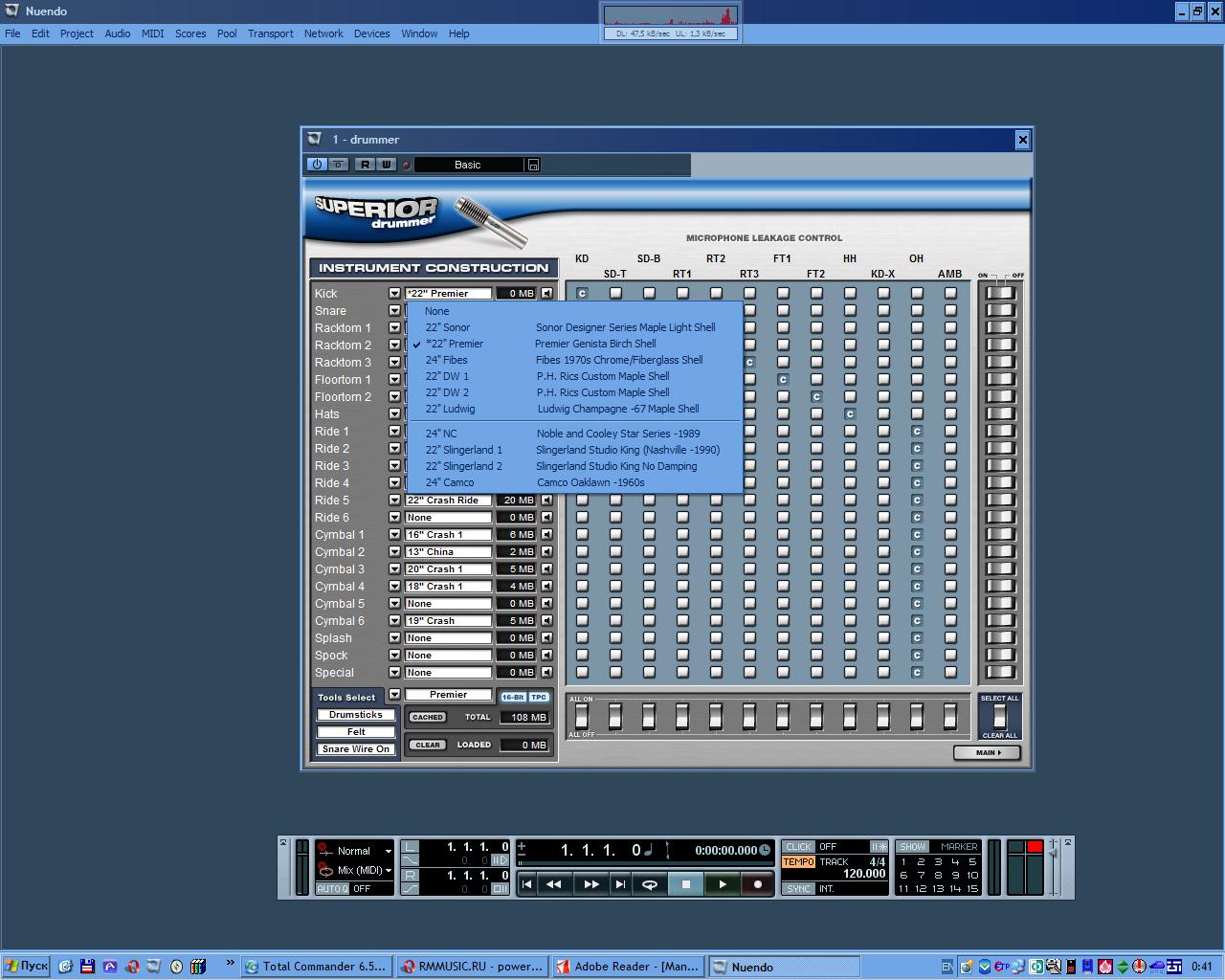Click the transport Fast Forward button
The height and width of the screenshot is (980, 1225).
click(x=590, y=884)
